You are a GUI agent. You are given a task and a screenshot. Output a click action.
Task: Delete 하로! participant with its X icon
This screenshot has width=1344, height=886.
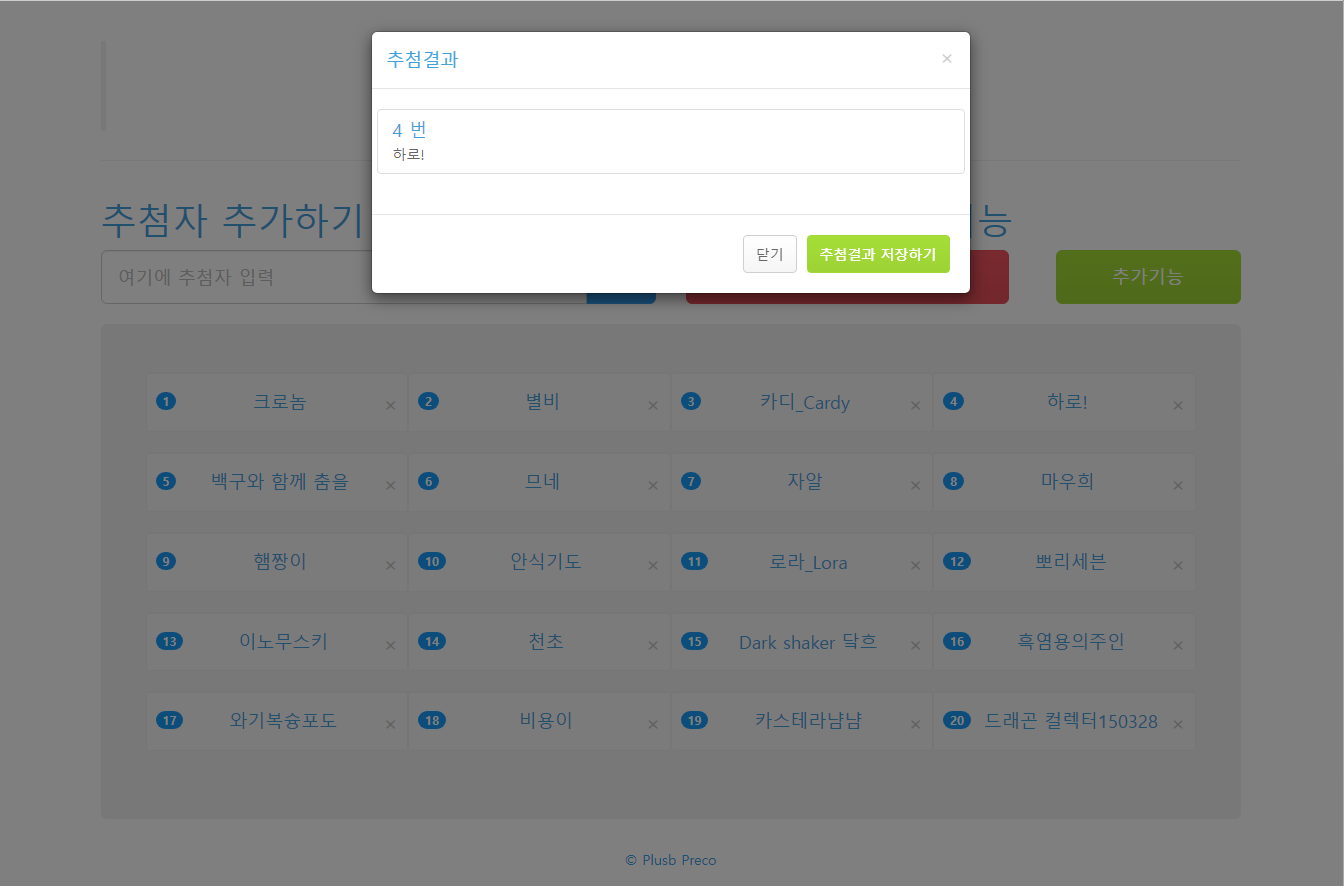pyautogui.click(x=1178, y=405)
